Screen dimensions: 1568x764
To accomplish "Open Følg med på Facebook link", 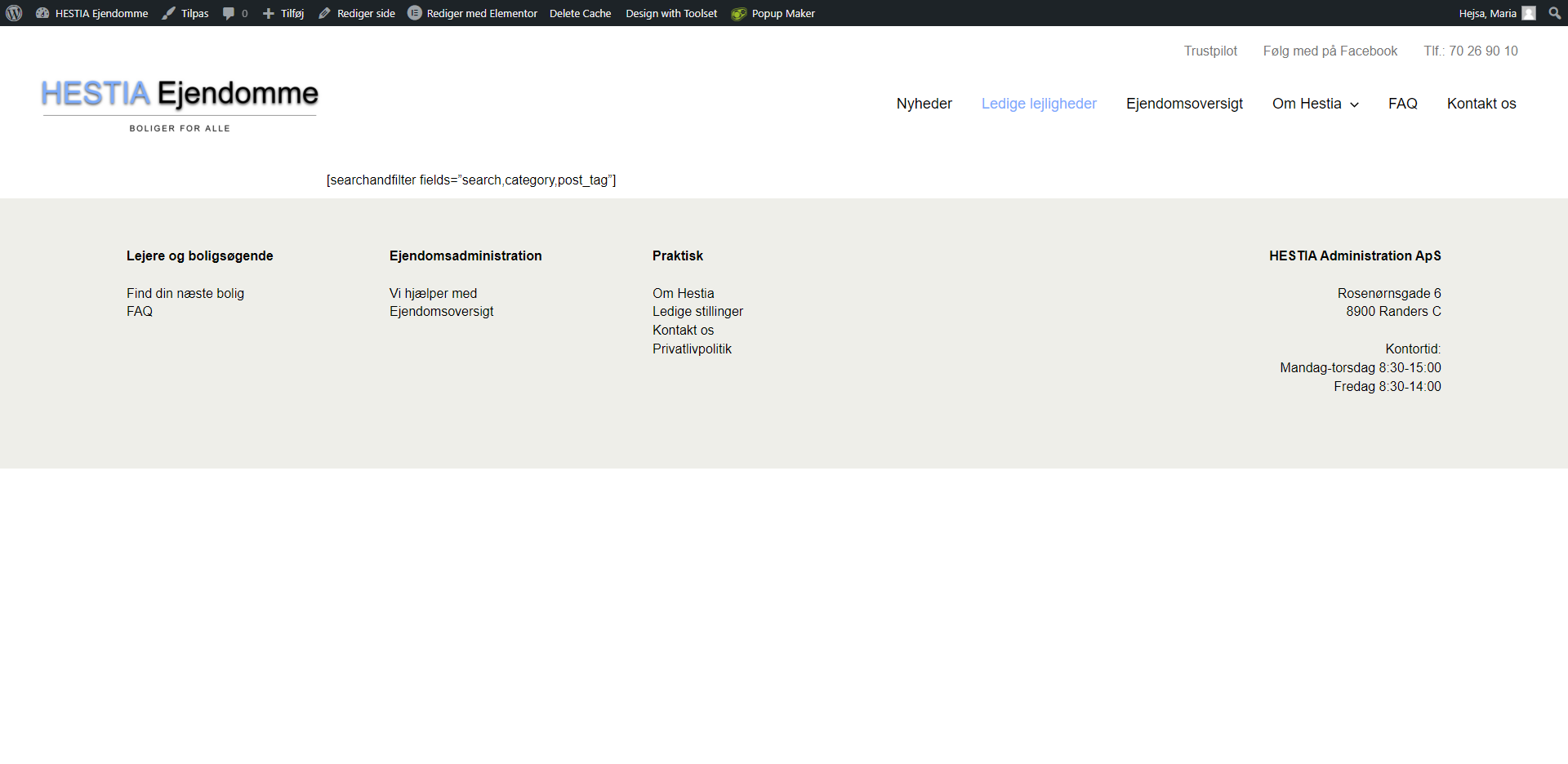I will (x=1330, y=51).
